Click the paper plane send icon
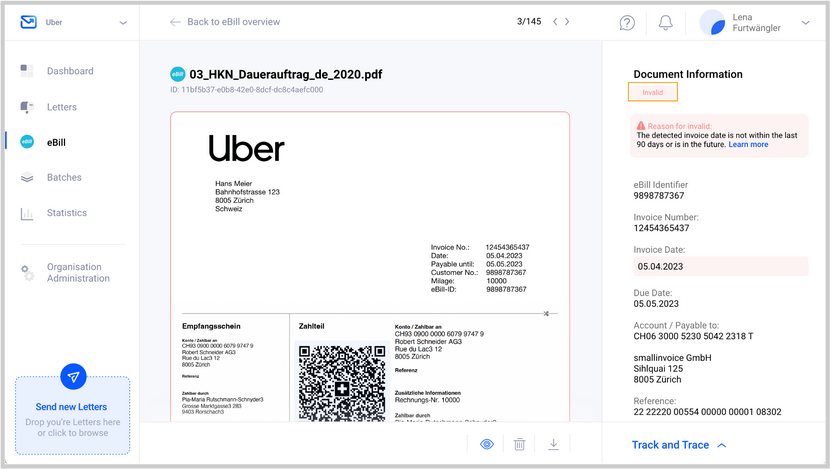 tap(73, 377)
